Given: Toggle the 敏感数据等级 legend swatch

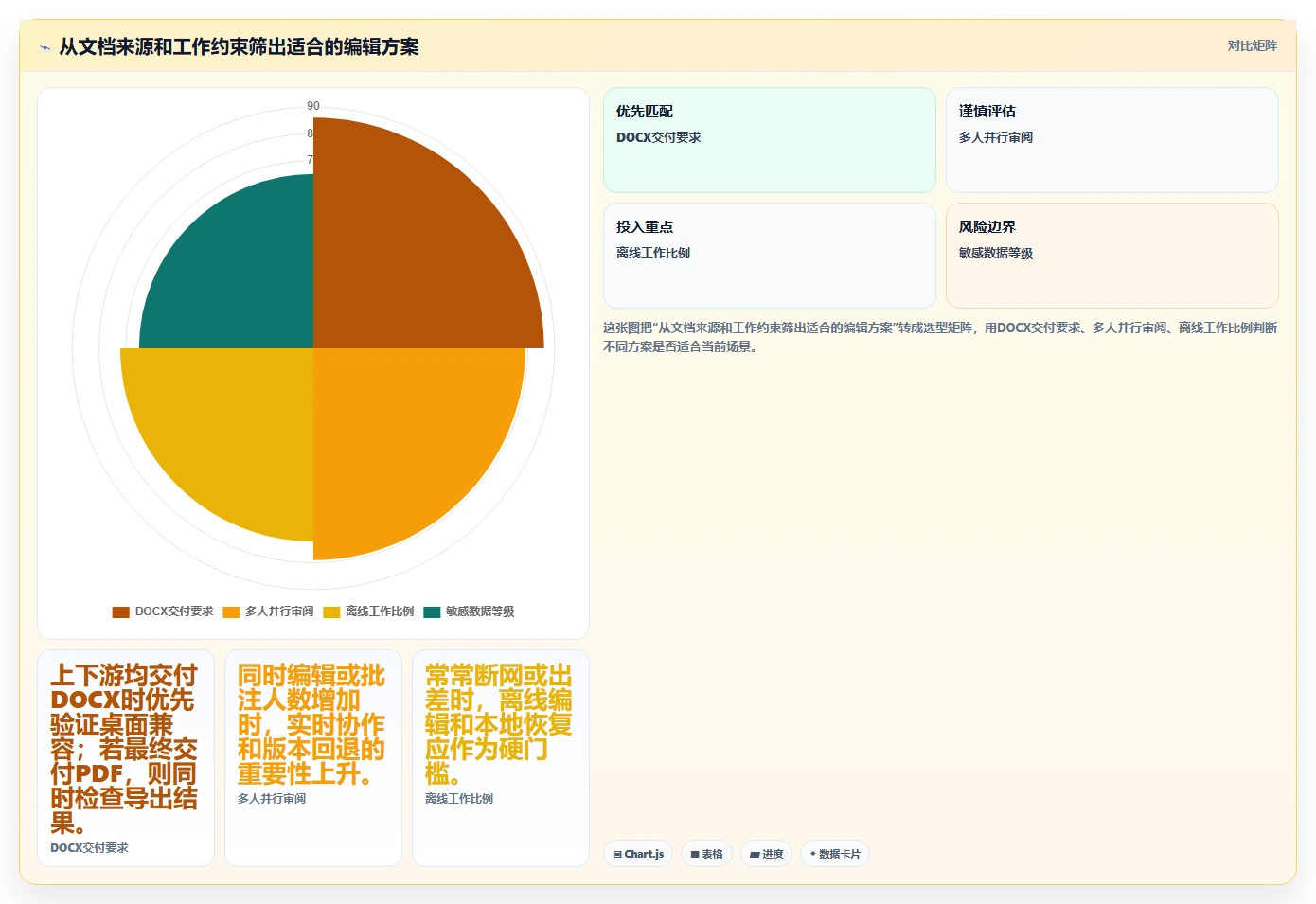Looking at the screenshot, I should click(432, 612).
